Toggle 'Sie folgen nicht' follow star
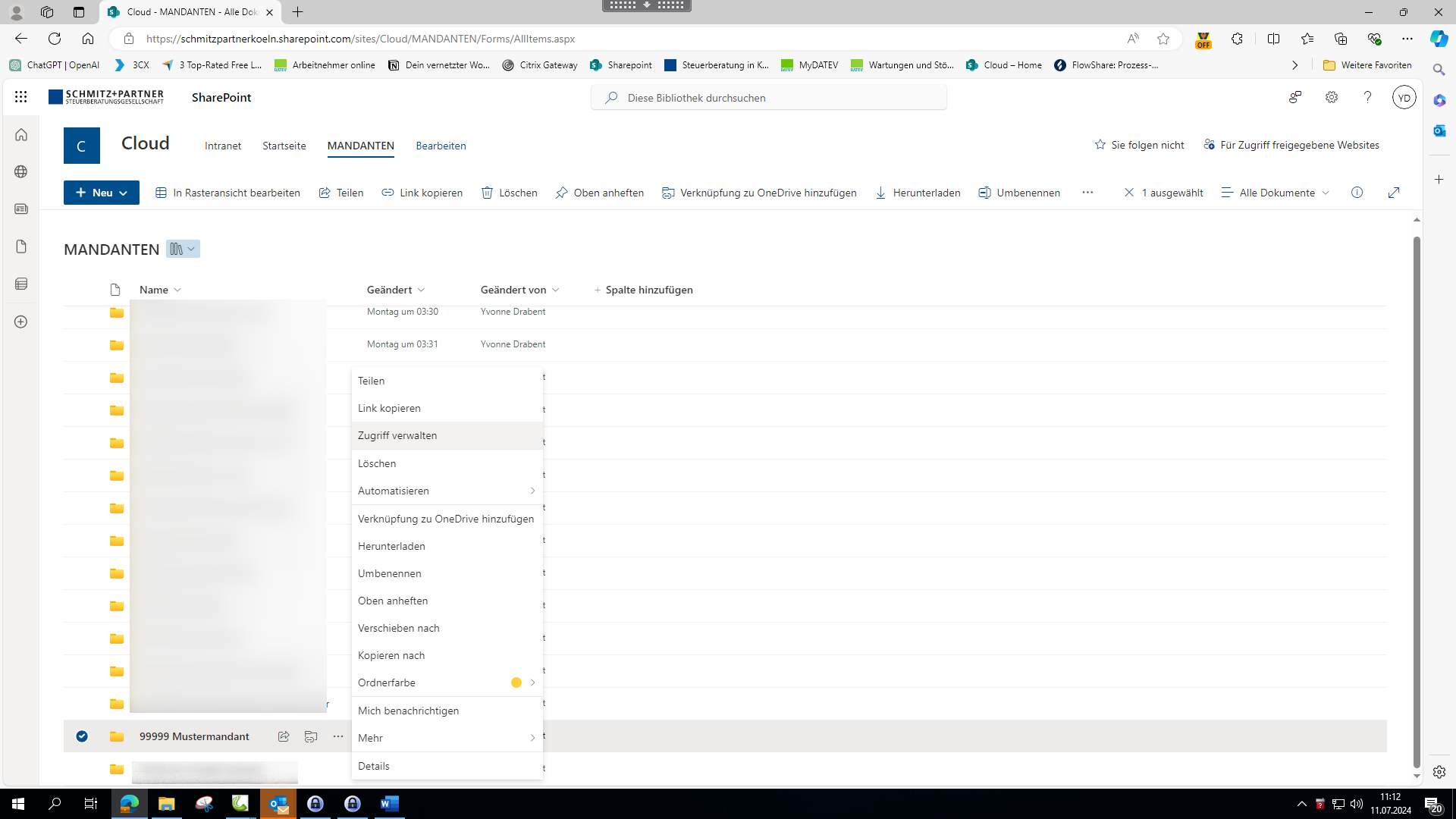1456x819 pixels. [1100, 145]
